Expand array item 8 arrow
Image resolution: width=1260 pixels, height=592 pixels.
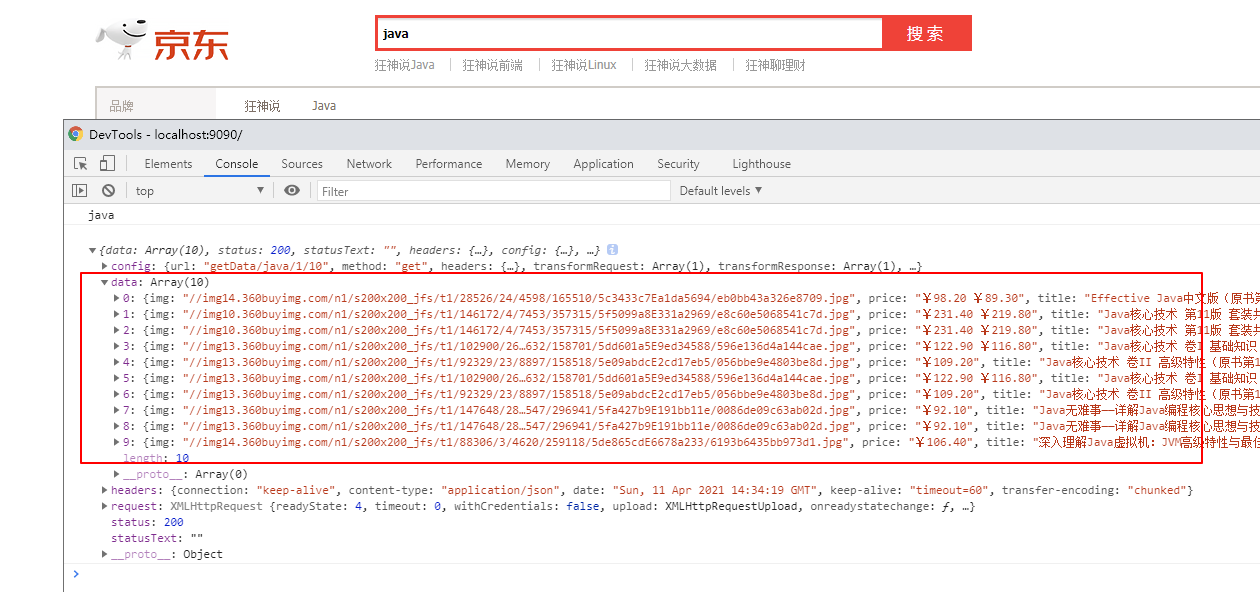click(117, 426)
